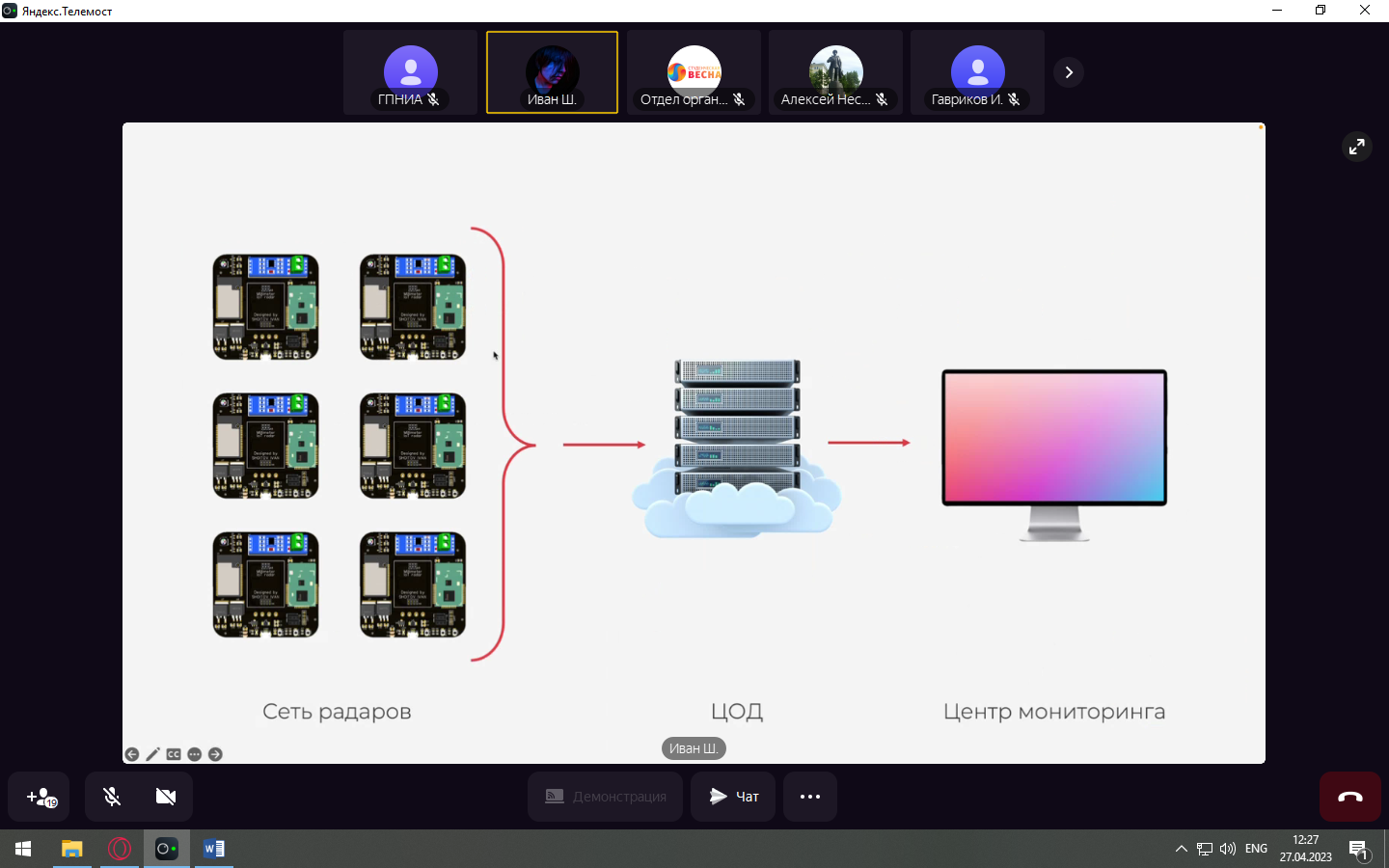Go to the previous slide
This screenshot has height=868, width=1389.
[x=132, y=754]
